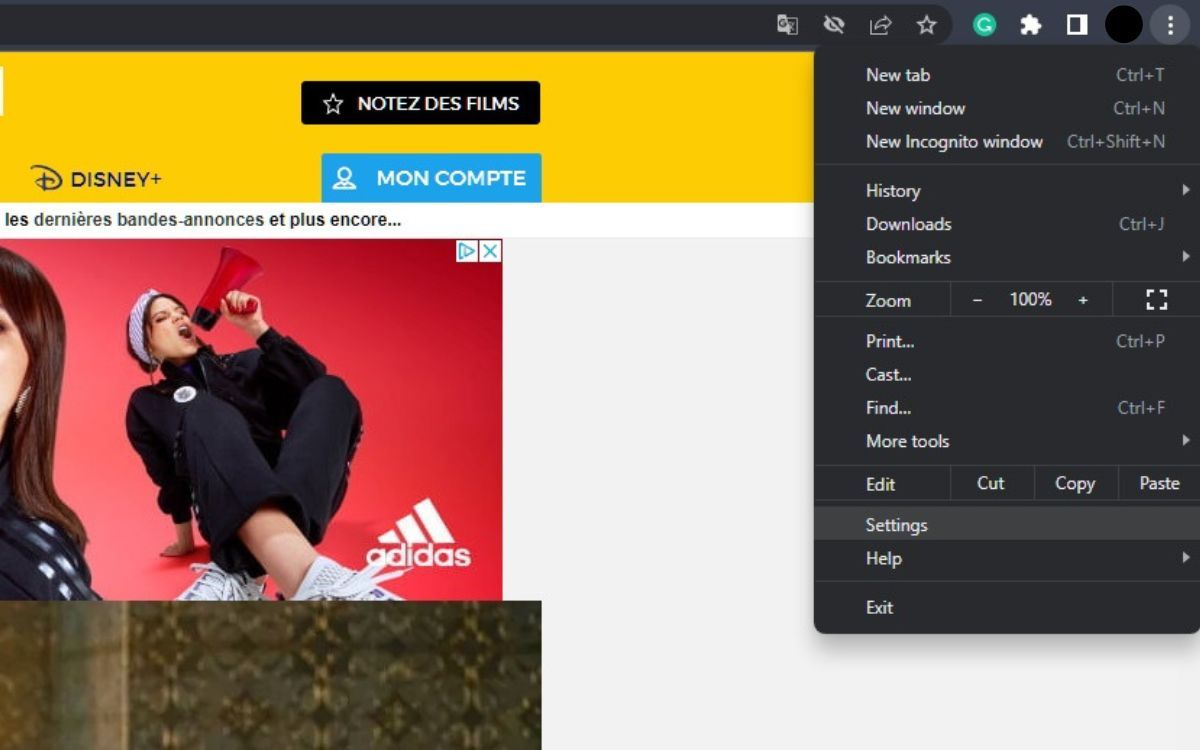Screen dimensions: 1200x750
Task: Expand the Bookmarks submenu
Action: pos(1007,257)
